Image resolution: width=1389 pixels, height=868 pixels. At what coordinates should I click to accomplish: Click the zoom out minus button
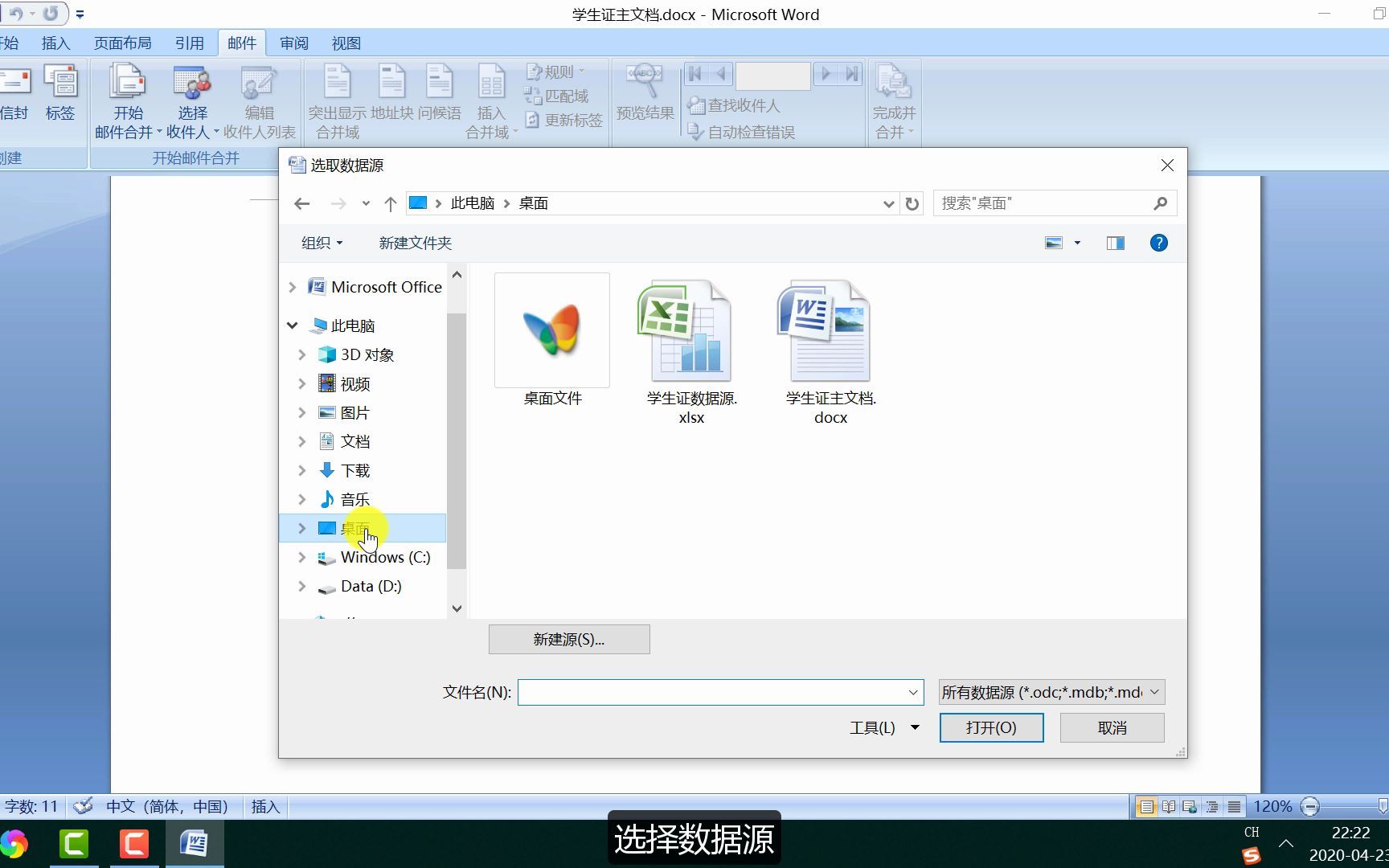(1309, 806)
